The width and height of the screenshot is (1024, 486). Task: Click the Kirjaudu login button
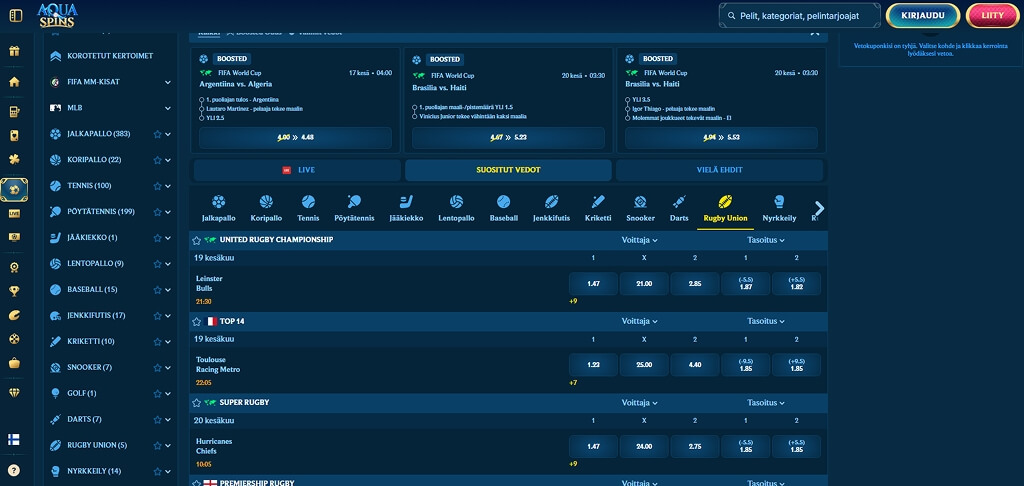click(x=923, y=16)
